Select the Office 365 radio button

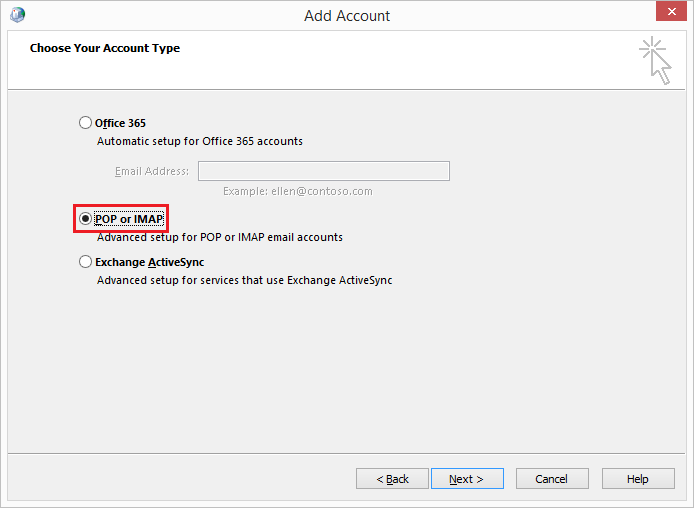85,123
